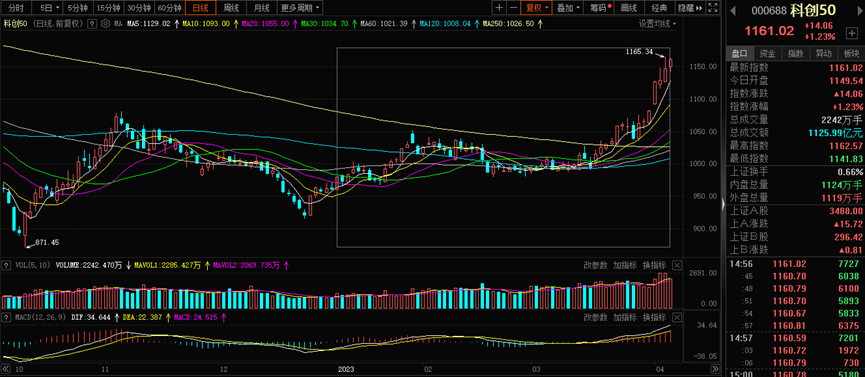Expand 更多周期 period dropdown
The width and height of the screenshot is (865, 377).
(300, 8)
